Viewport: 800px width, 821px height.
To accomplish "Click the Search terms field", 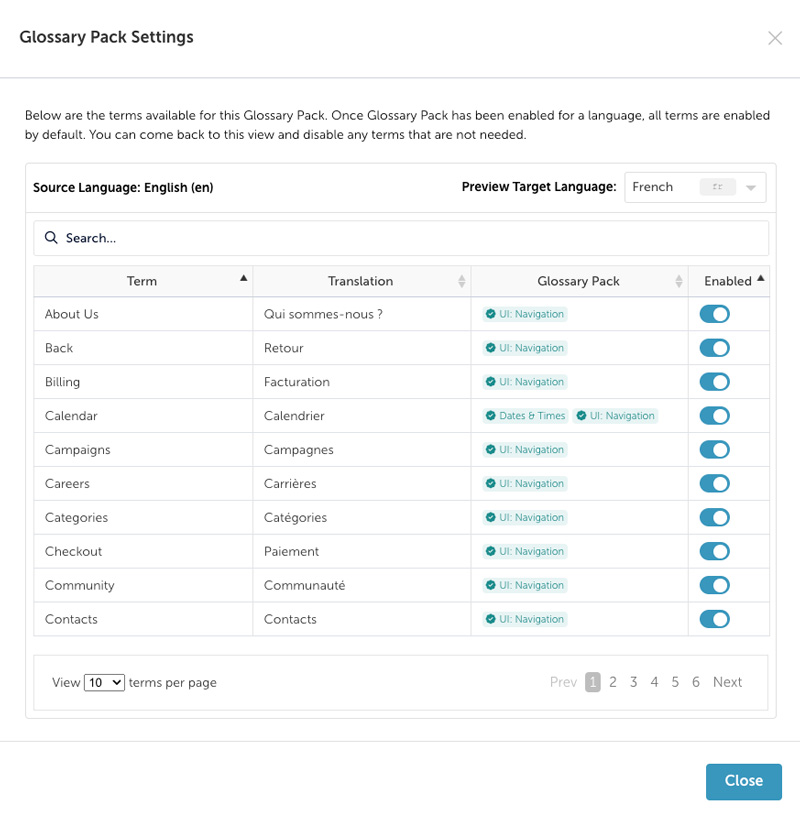I will pyautogui.click(x=401, y=238).
